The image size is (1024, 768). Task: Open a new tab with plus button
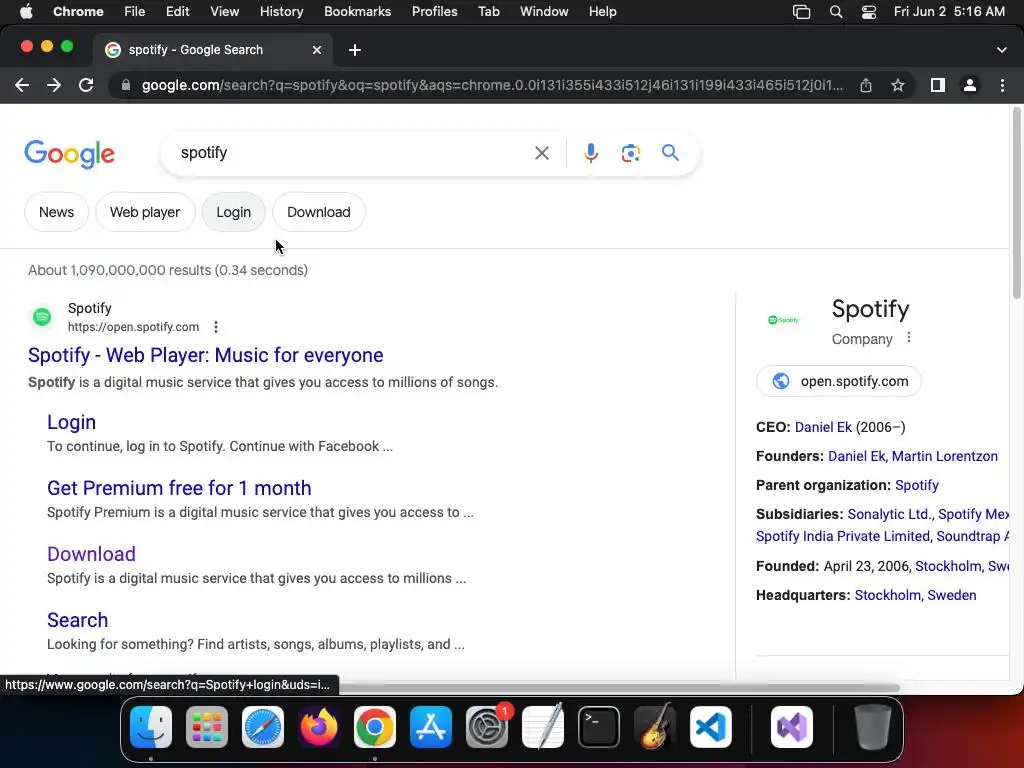click(355, 50)
